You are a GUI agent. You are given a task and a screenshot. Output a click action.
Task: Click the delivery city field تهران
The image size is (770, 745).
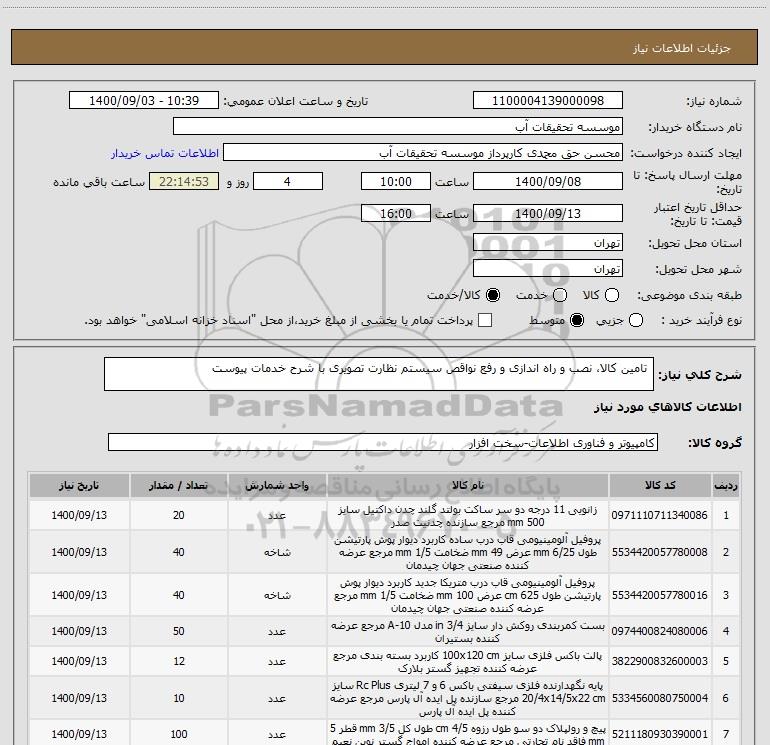(x=548, y=268)
